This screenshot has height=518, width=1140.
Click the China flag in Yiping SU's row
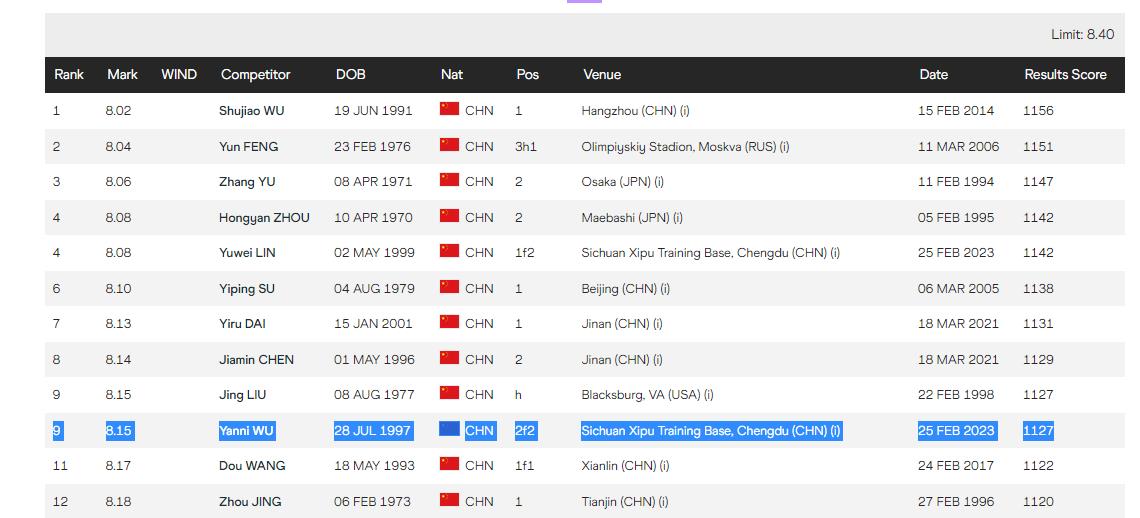(449, 288)
